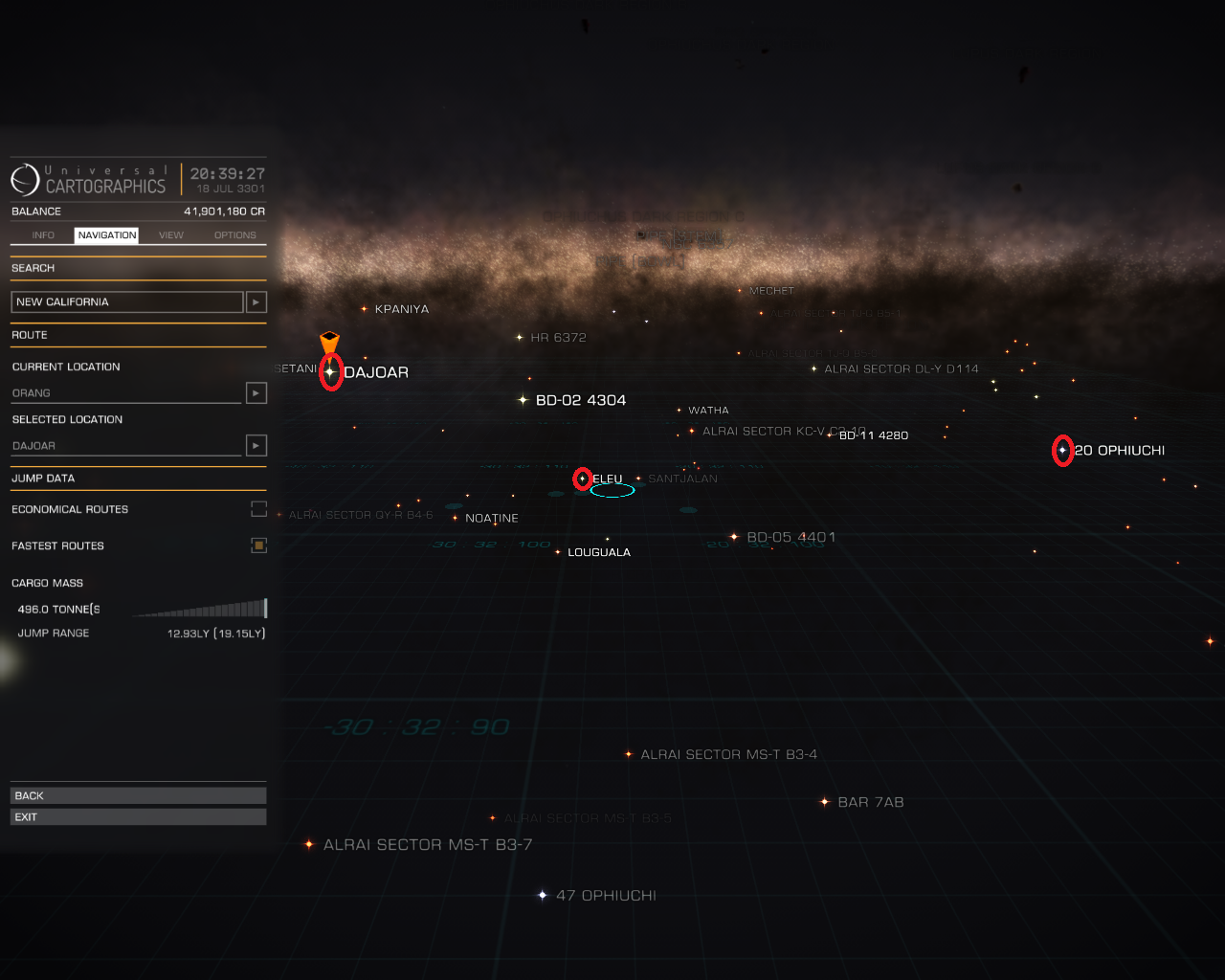Image resolution: width=1225 pixels, height=980 pixels.
Task: Select the 47 OPHIUCHI star icon
Action: click(x=543, y=895)
